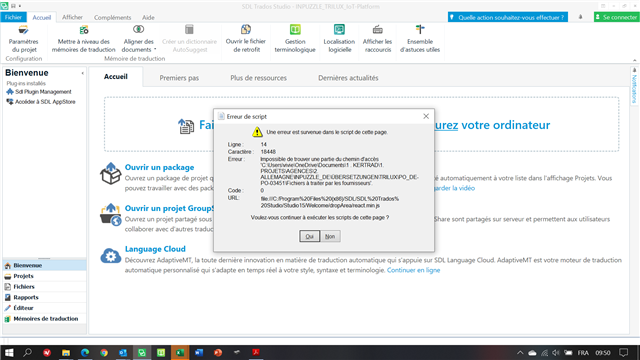The width and height of the screenshot is (640, 360).
Task: Open Sdl Plugin Management
Action: point(39,92)
